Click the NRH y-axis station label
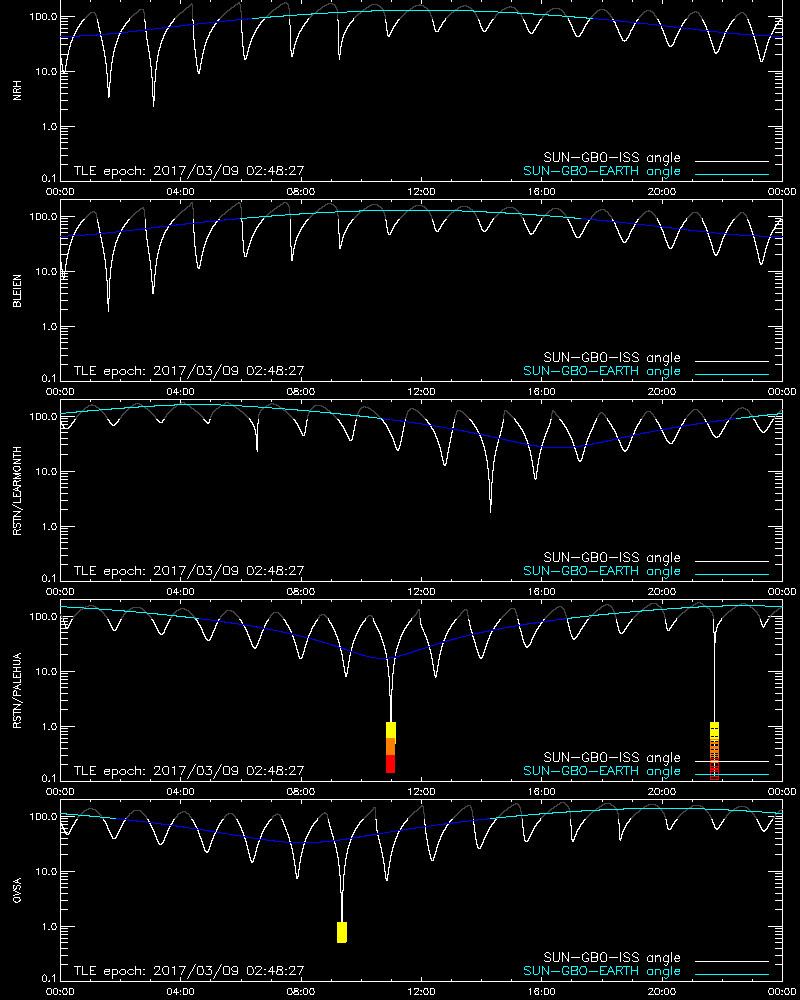Viewport: 800px width, 1000px height. pyautogui.click(x=17, y=90)
